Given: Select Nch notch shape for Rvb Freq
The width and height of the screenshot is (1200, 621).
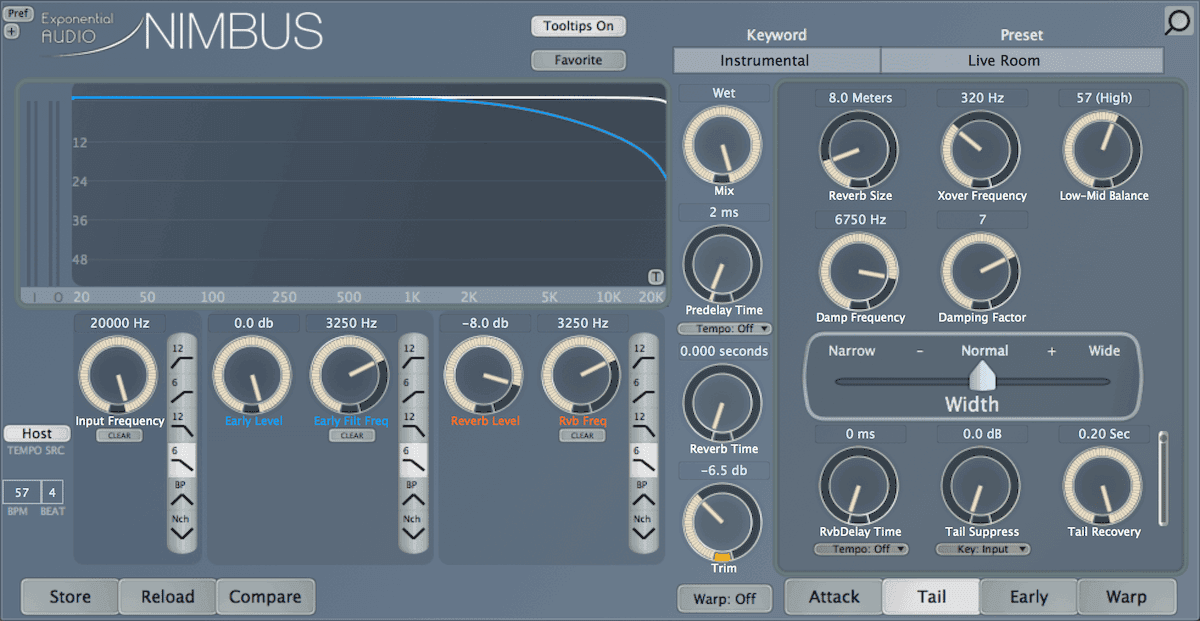Looking at the screenshot, I should point(642,527).
